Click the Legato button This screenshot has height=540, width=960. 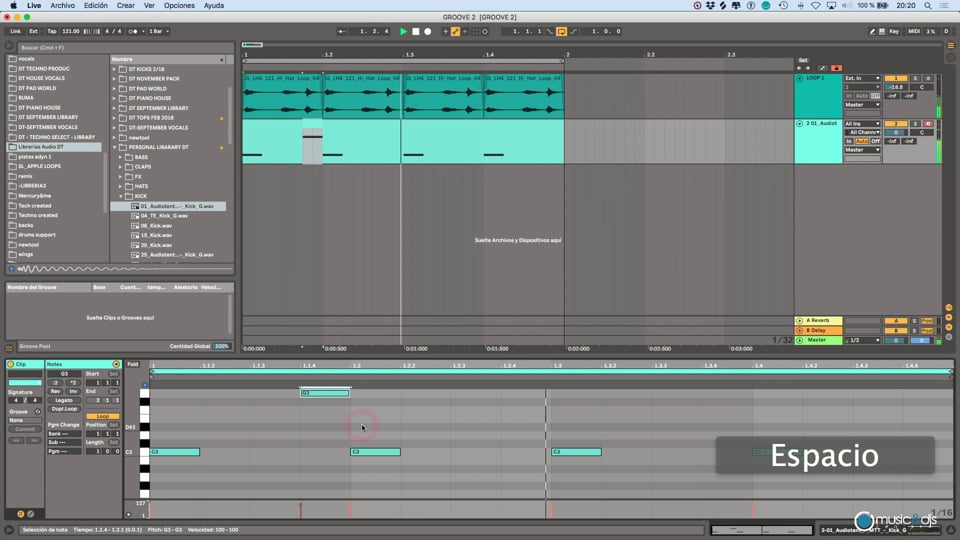64,400
